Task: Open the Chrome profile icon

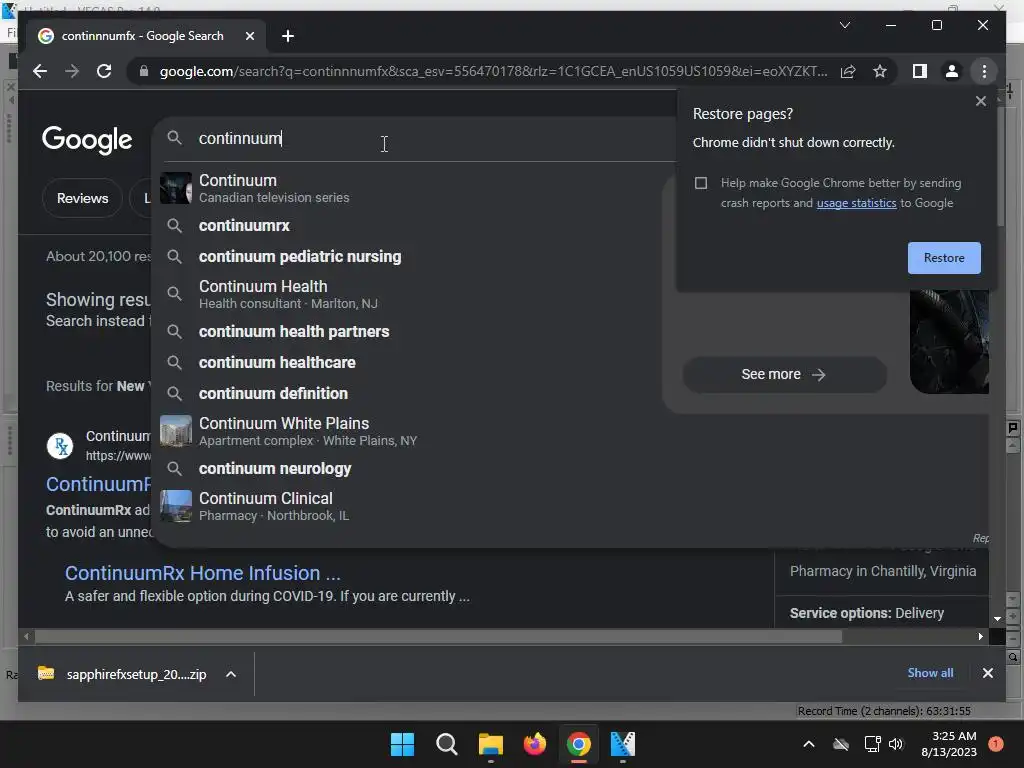Action: [952, 71]
